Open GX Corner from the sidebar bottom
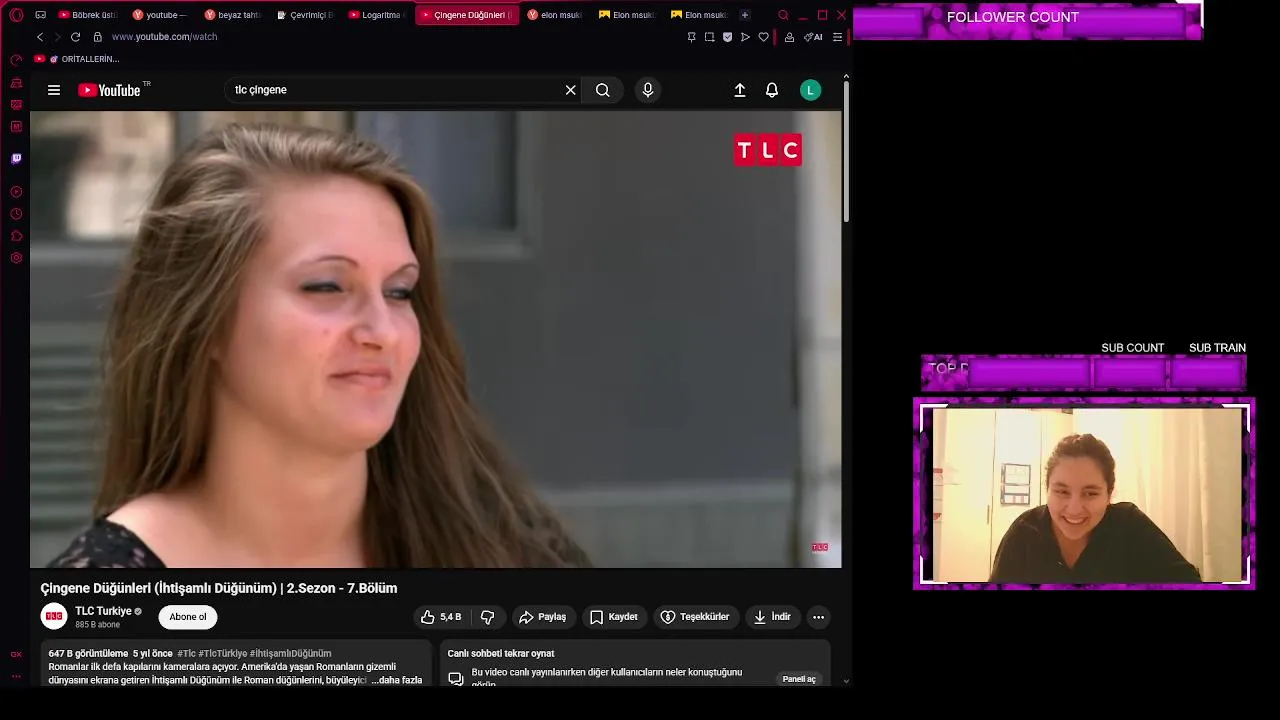Viewport: 1280px width, 720px height. click(16, 654)
